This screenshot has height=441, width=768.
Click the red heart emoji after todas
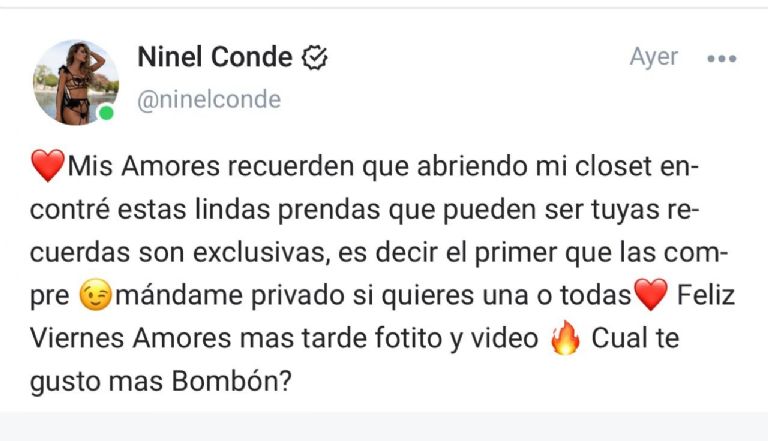pos(650,295)
